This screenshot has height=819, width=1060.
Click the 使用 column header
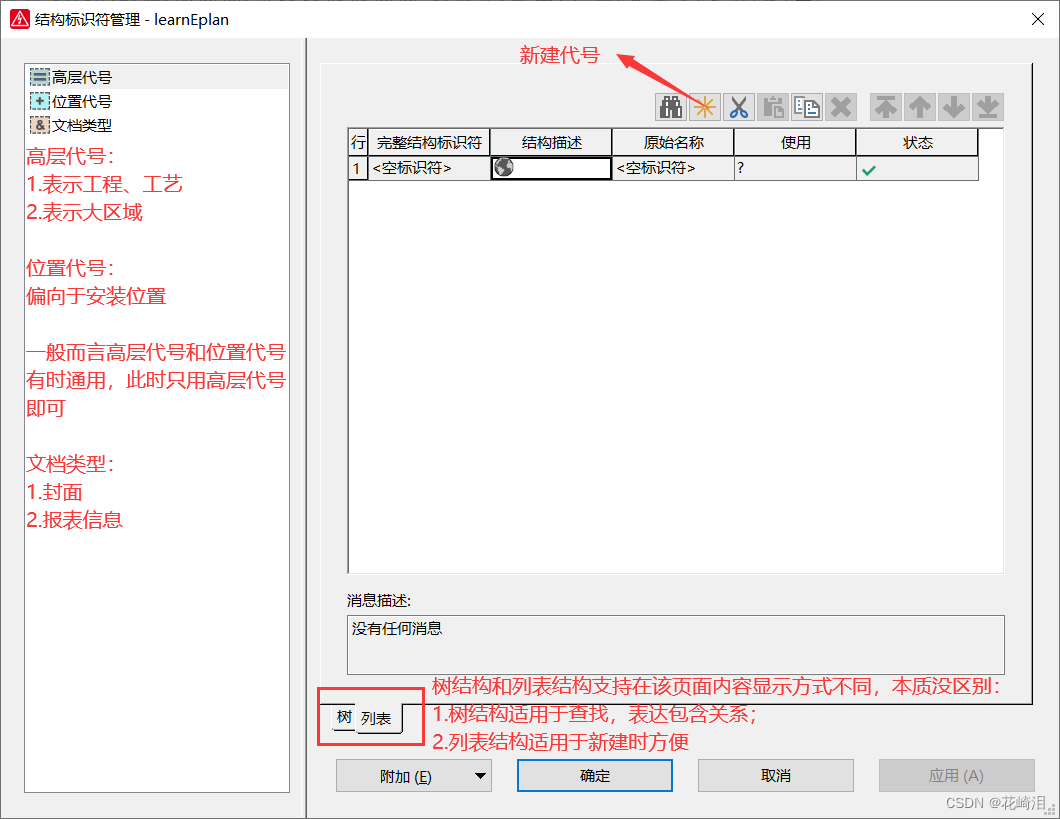[x=795, y=143]
